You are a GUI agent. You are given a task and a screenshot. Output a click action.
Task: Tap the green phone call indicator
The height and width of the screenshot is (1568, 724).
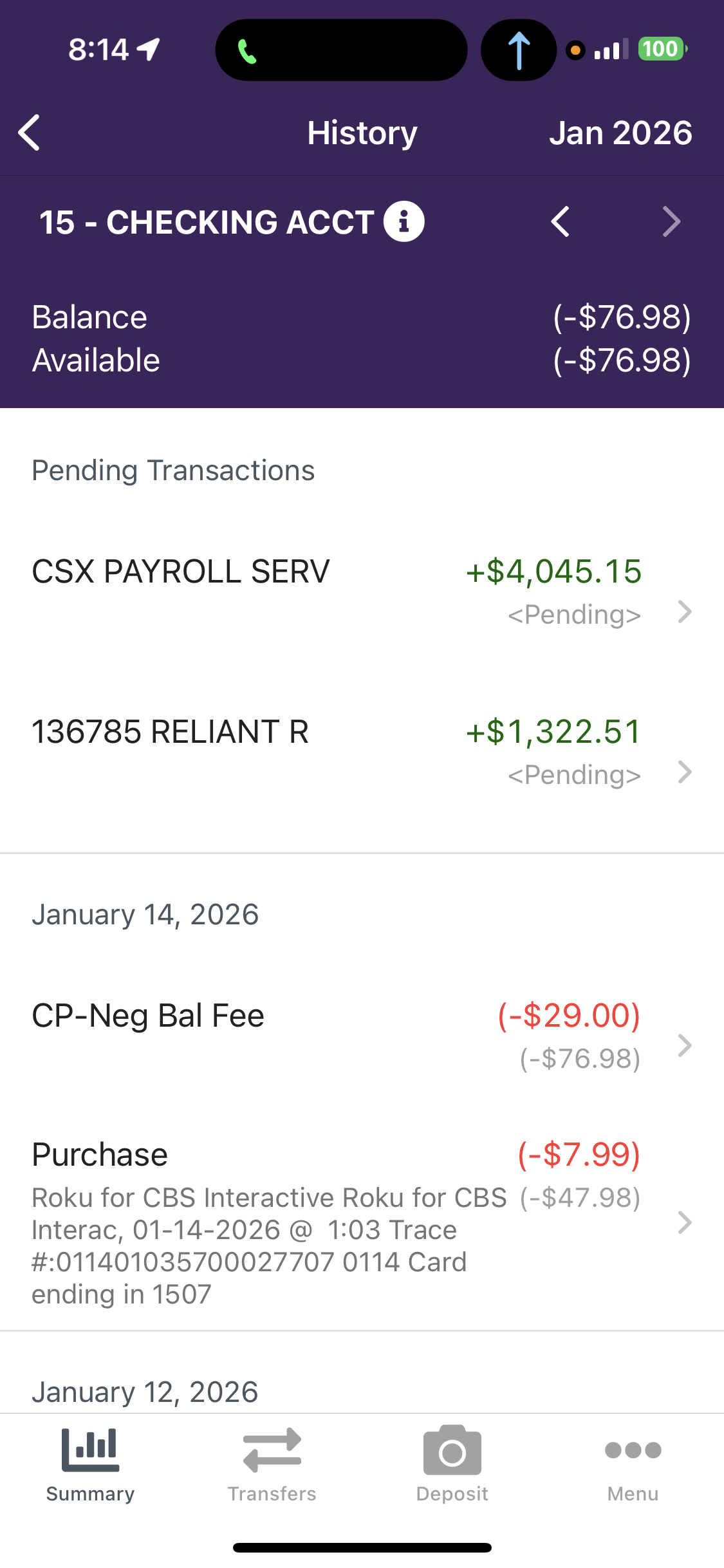pyautogui.click(x=247, y=51)
